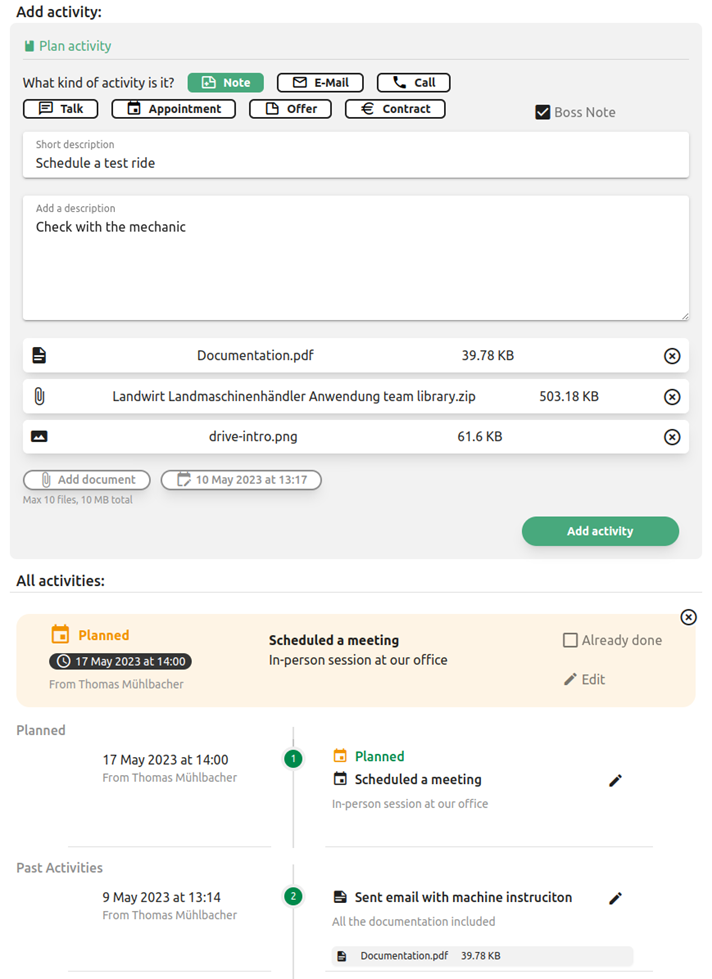Click Add document to attach a file
The image size is (712, 979).
coord(86,480)
